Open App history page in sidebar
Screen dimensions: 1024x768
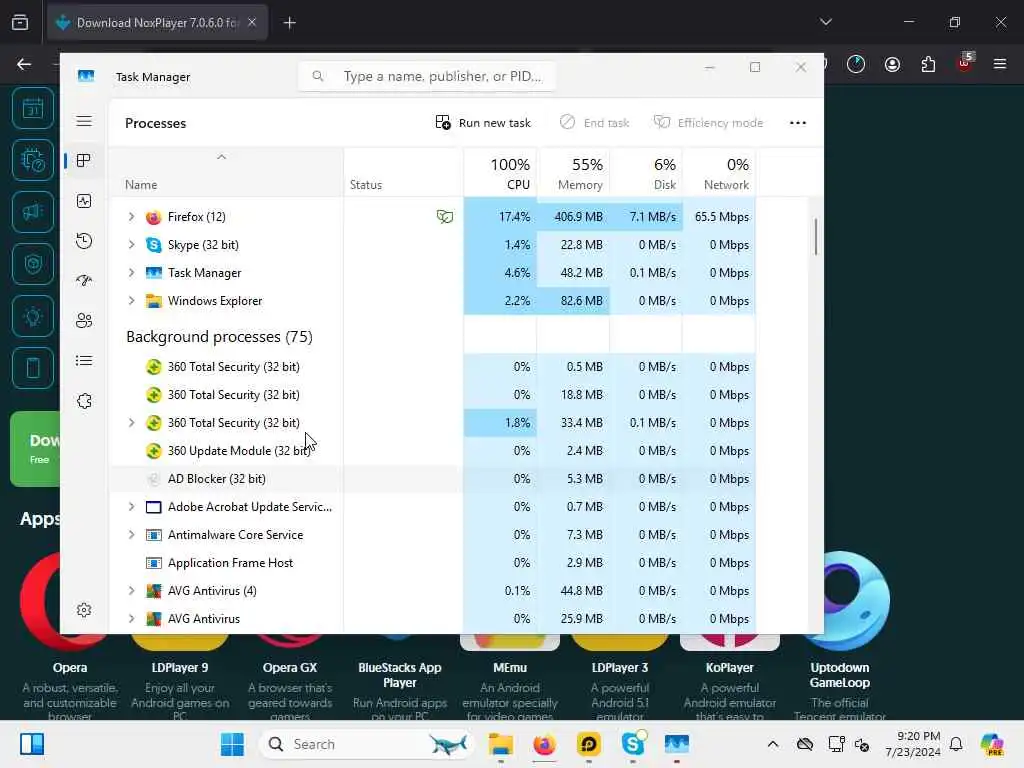click(84, 241)
